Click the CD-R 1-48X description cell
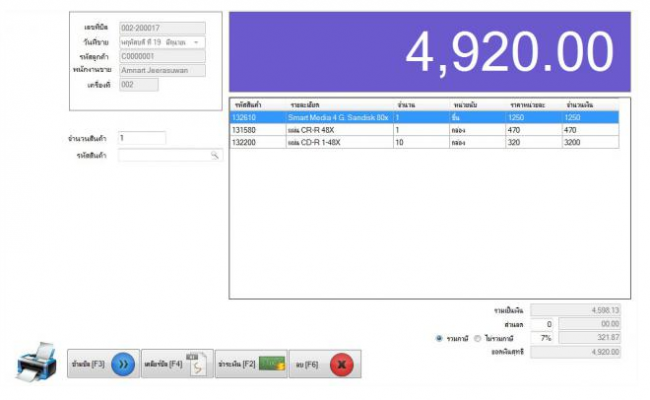This screenshot has height=400, width=650. click(339, 142)
